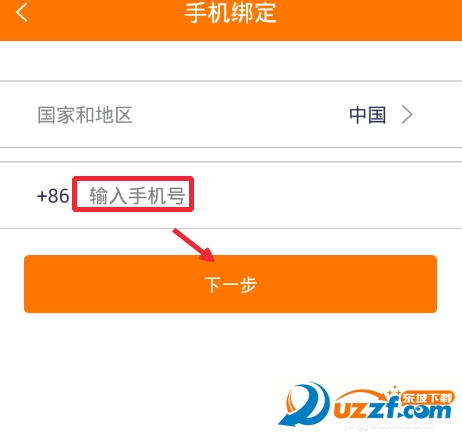Expand the chevron next to 中国
Screen dimensions: 462x443
tap(407, 115)
